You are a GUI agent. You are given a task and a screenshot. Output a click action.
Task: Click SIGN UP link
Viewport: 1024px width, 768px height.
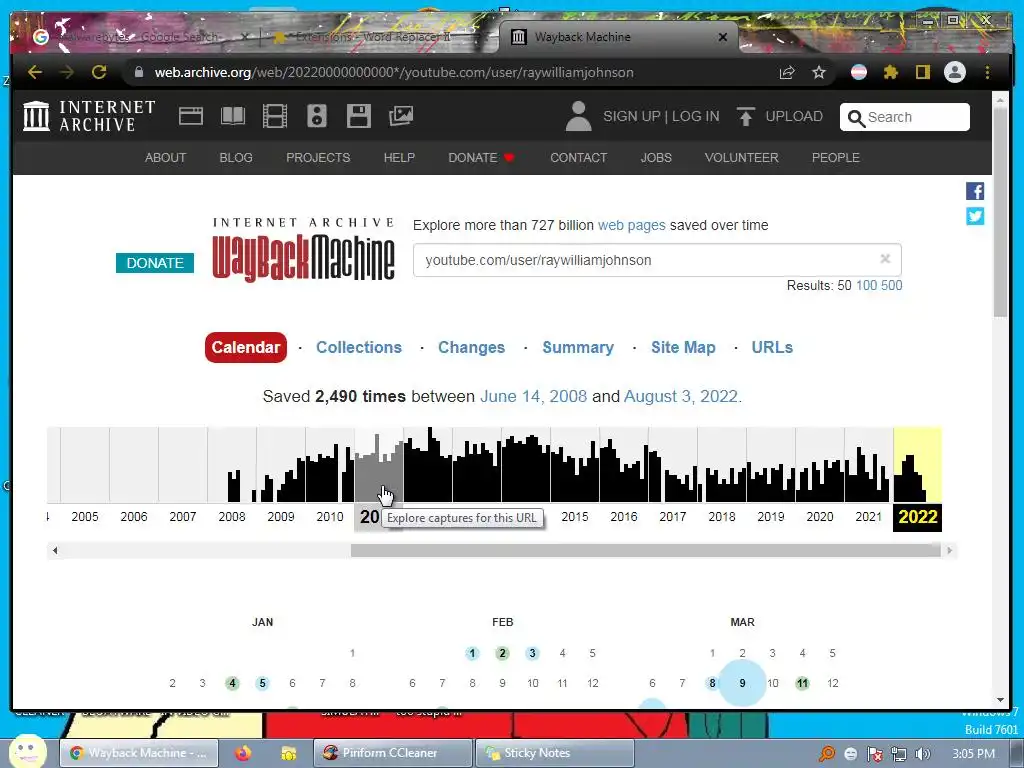point(632,116)
